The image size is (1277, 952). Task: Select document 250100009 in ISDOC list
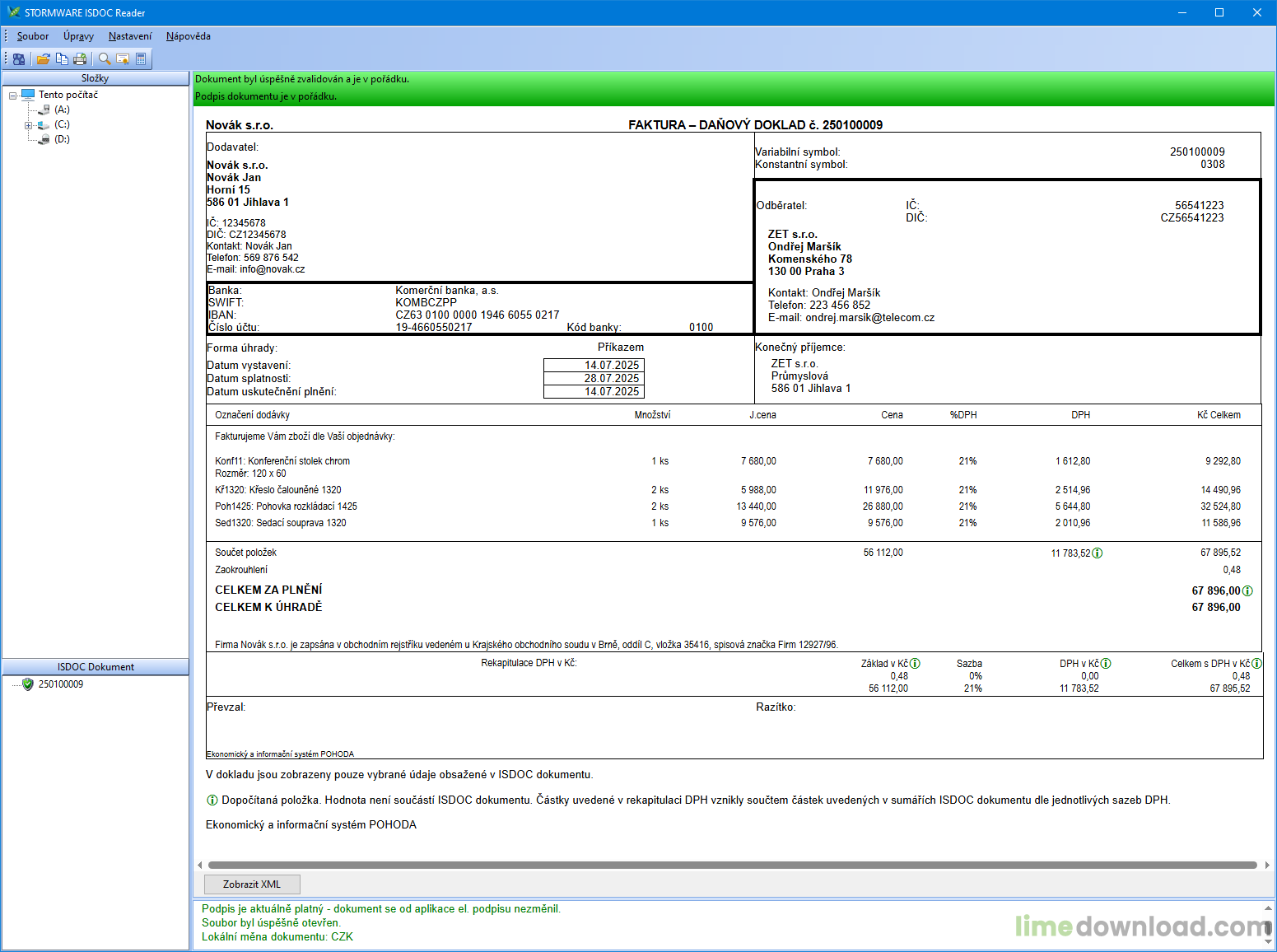[x=60, y=684]
